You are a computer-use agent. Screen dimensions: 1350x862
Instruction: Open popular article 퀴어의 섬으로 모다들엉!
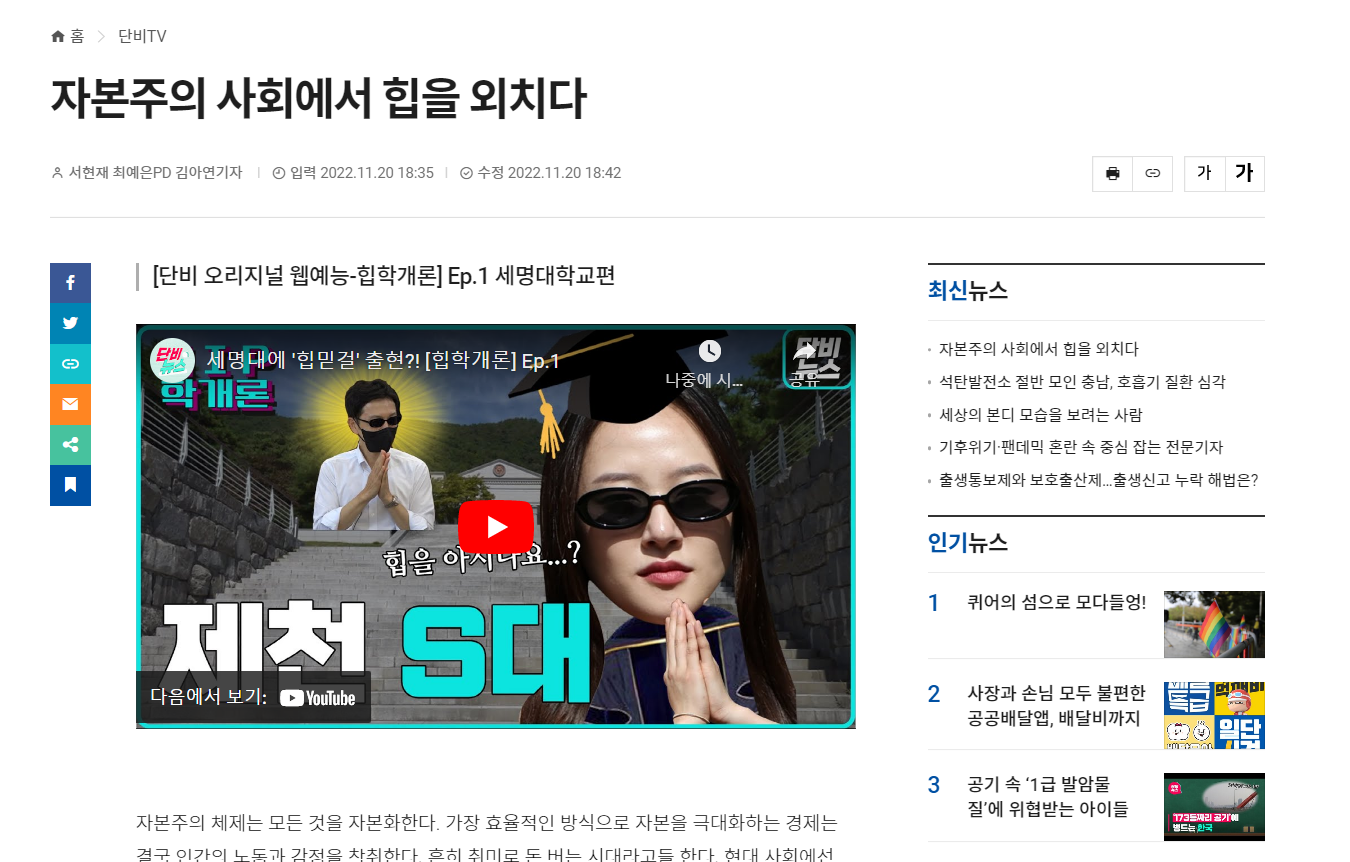1057,602
